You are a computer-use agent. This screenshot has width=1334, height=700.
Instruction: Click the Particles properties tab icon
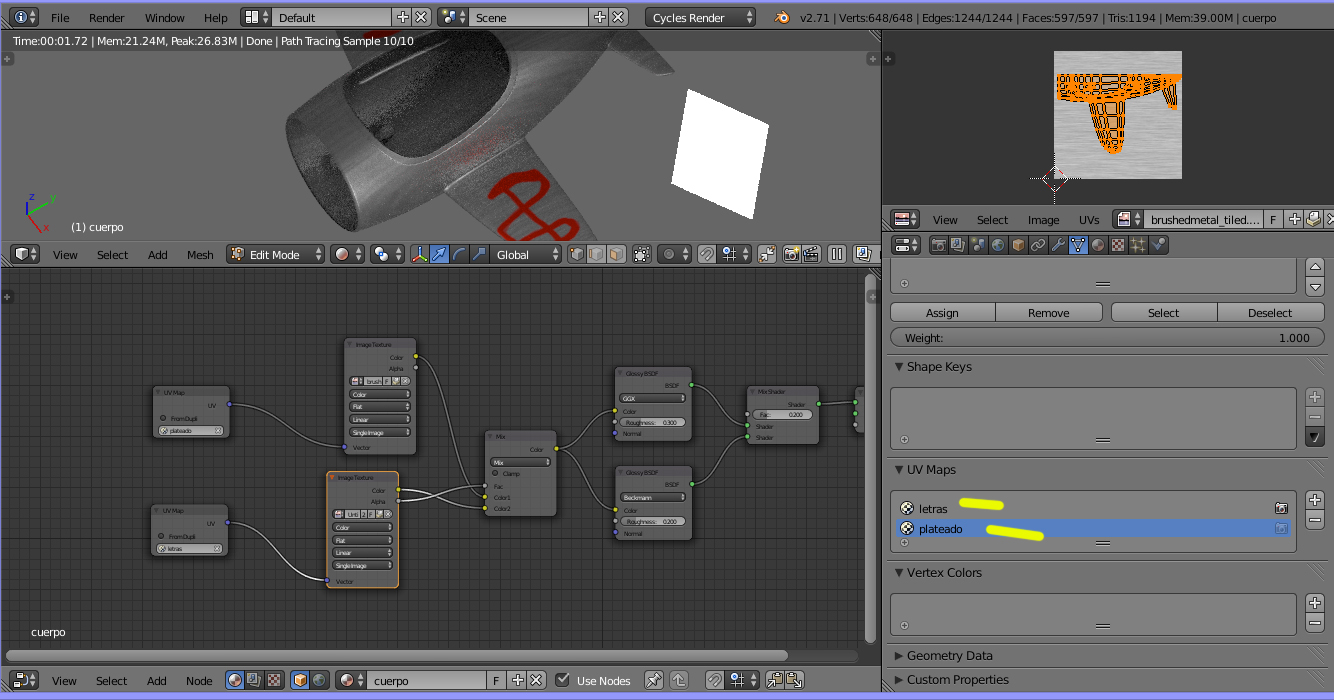pos(1138,245)
